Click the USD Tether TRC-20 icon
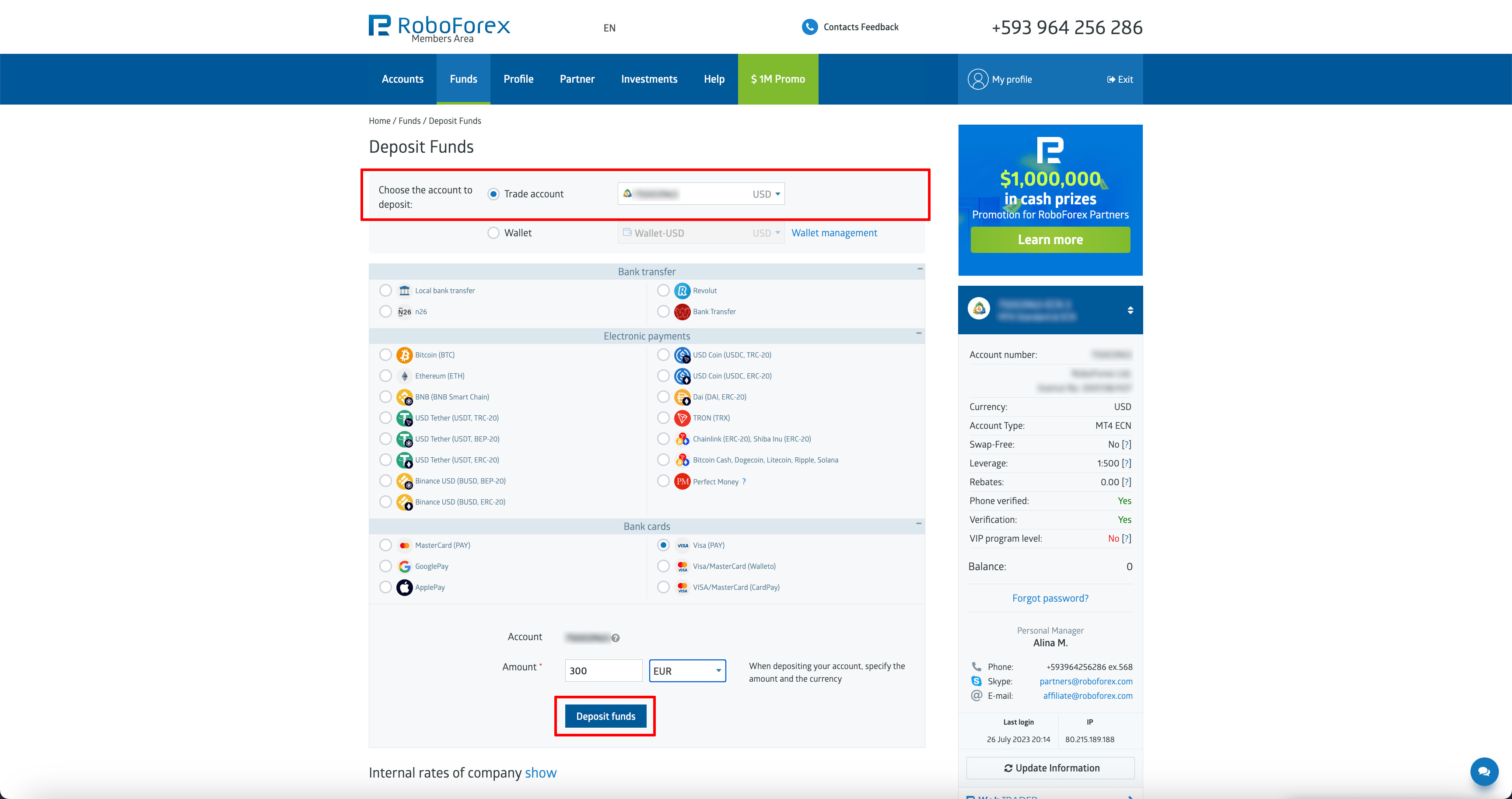 (x=404, y=419)
